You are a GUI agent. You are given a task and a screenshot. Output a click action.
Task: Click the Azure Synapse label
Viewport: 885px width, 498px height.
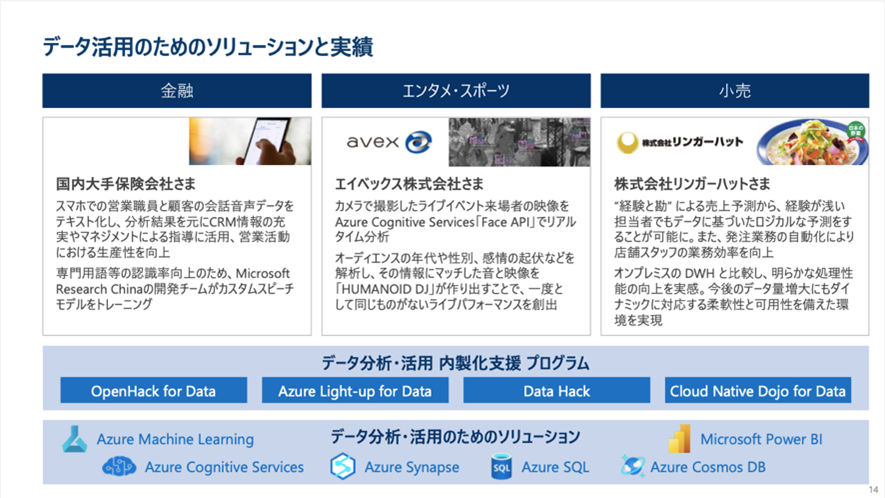click(411, 467)
